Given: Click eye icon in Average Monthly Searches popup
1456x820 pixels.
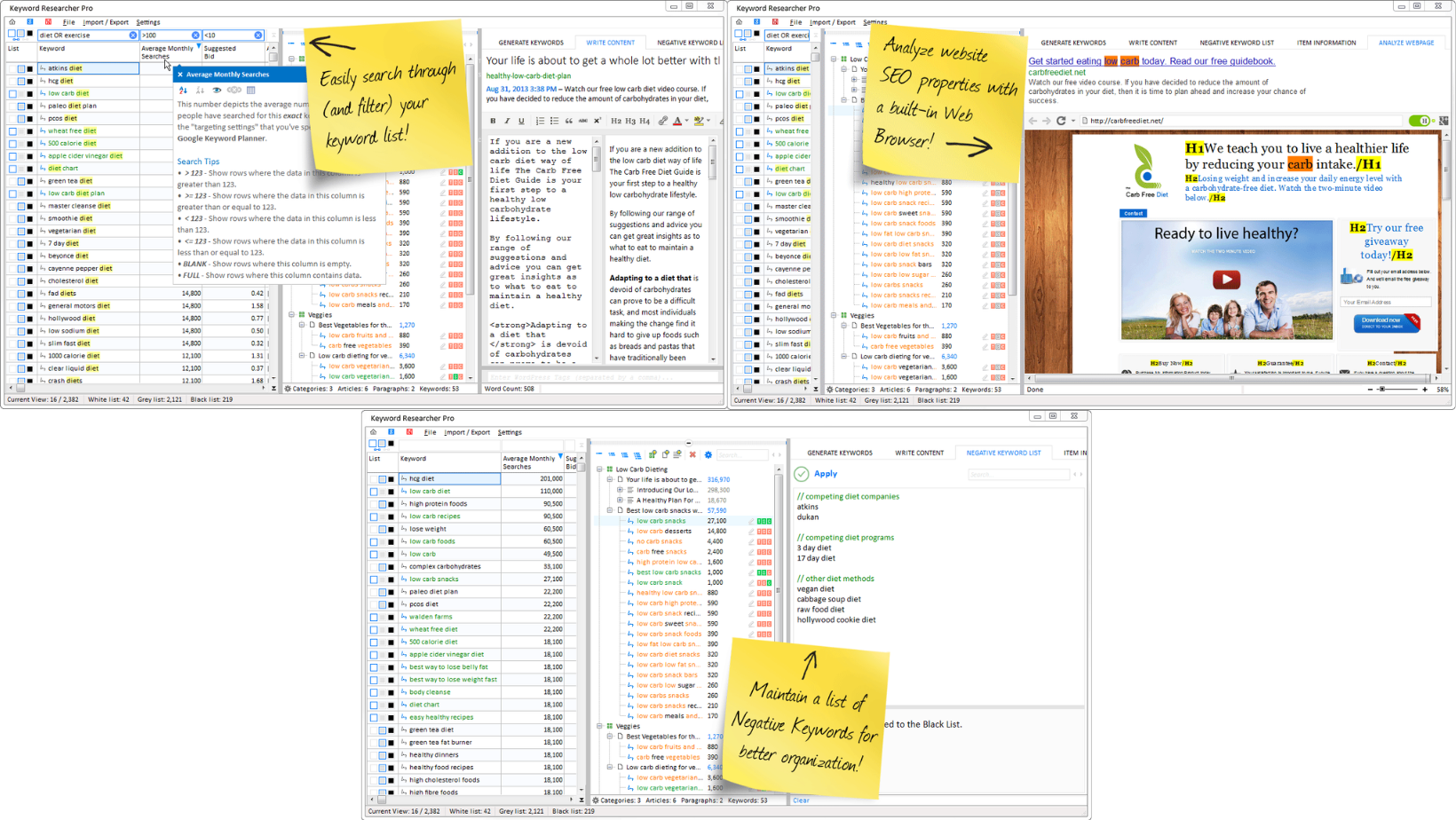Looking at the screenshot, I should coord(217,90).
